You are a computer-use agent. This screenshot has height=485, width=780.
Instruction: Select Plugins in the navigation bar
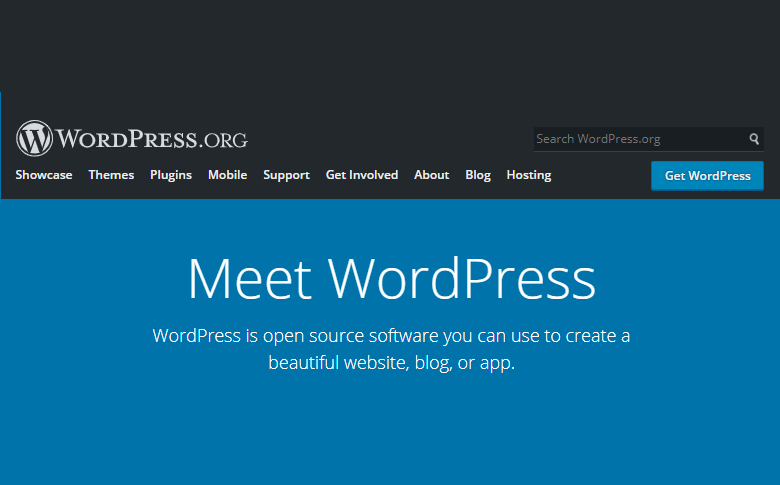click(x=171, y=175)
